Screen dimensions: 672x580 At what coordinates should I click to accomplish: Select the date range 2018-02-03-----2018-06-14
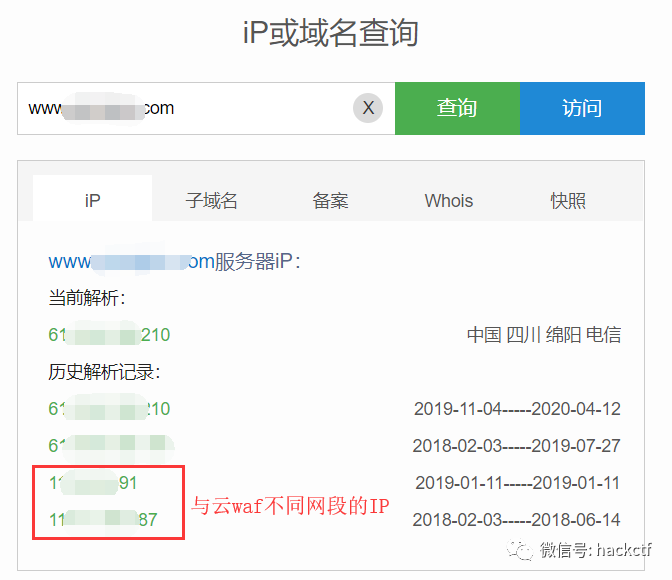coord(516,520)
